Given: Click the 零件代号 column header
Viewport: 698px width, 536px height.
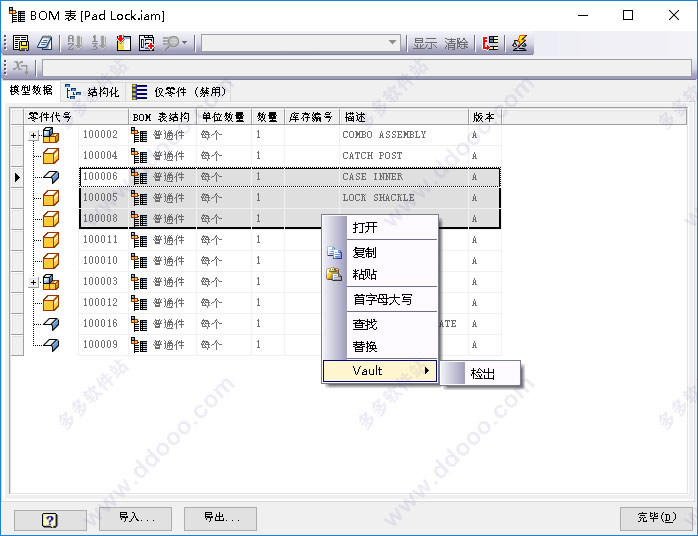Looking at the screenshot, I should coord(76,117).
